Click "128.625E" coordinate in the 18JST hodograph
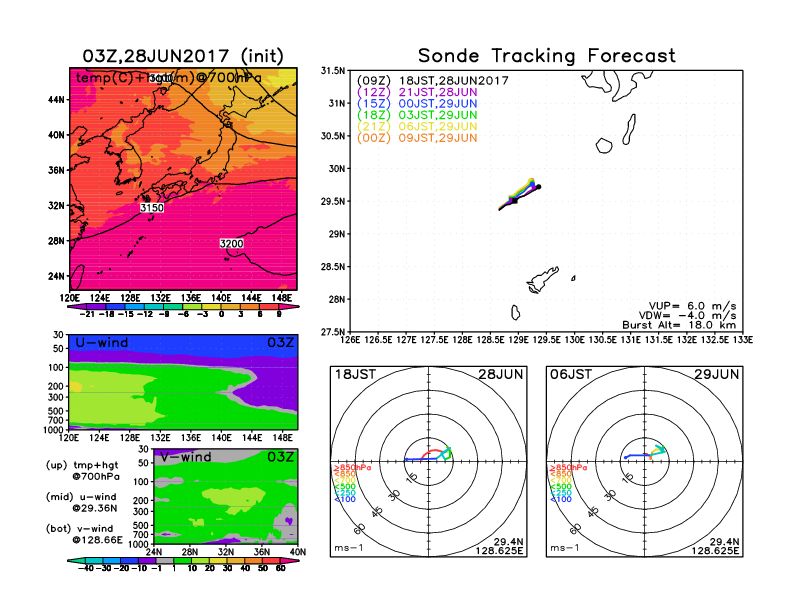This screenshot has width=792, height=612. 499,550
